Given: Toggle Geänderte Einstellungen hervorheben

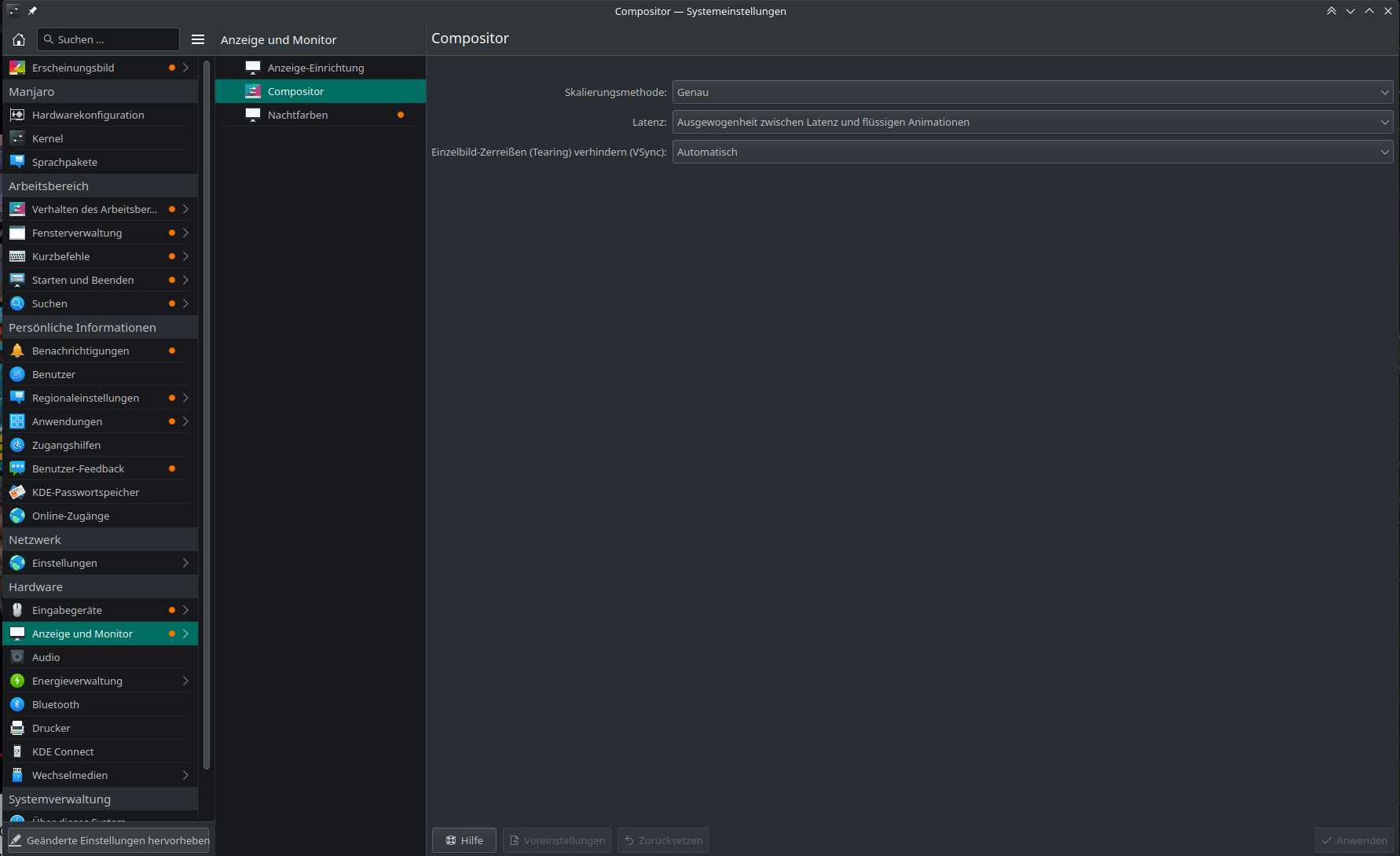Looking at the screenshot, I should click(x=108, y=840).
